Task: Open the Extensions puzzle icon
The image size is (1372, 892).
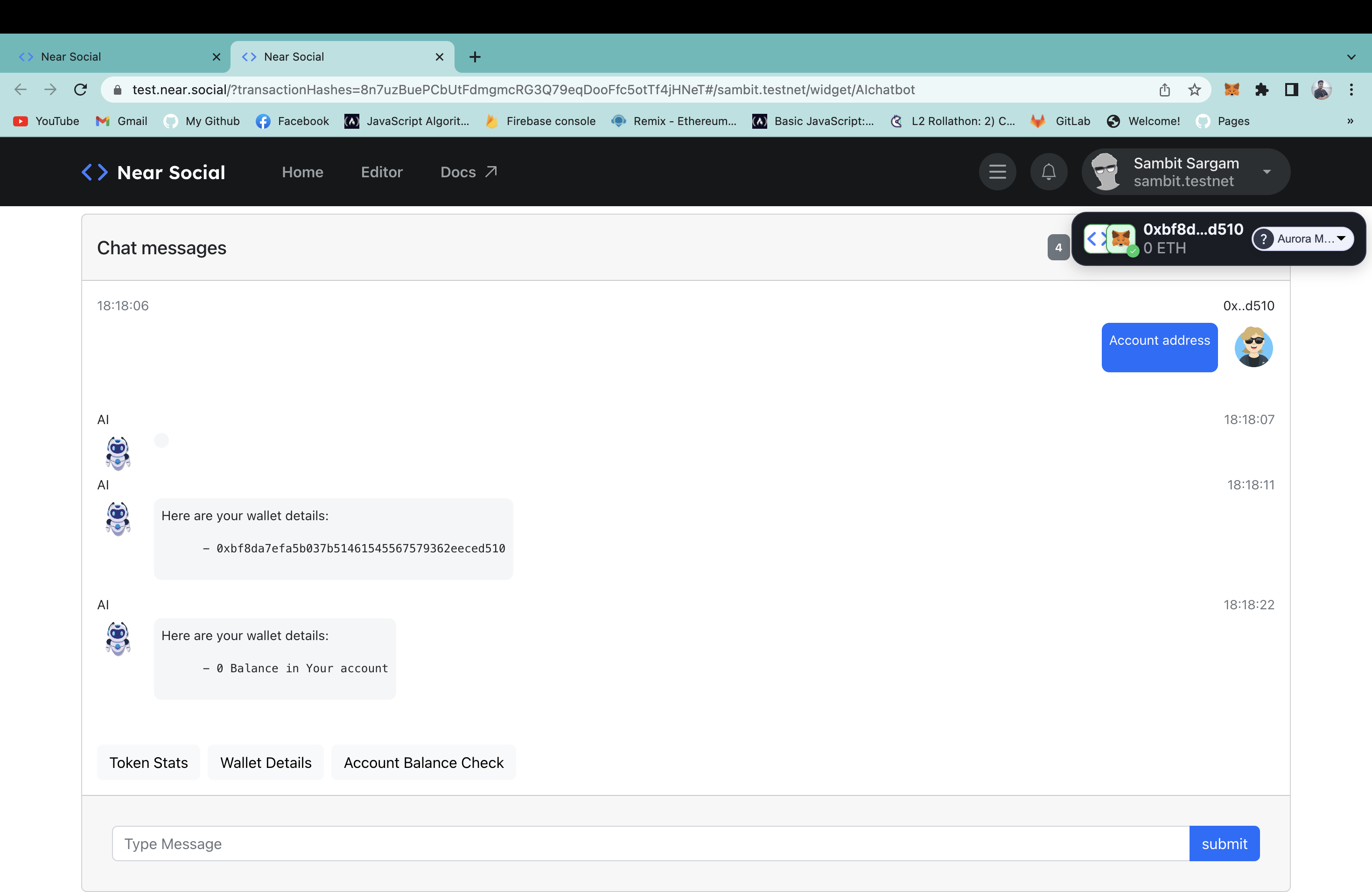Action: 1261,89
